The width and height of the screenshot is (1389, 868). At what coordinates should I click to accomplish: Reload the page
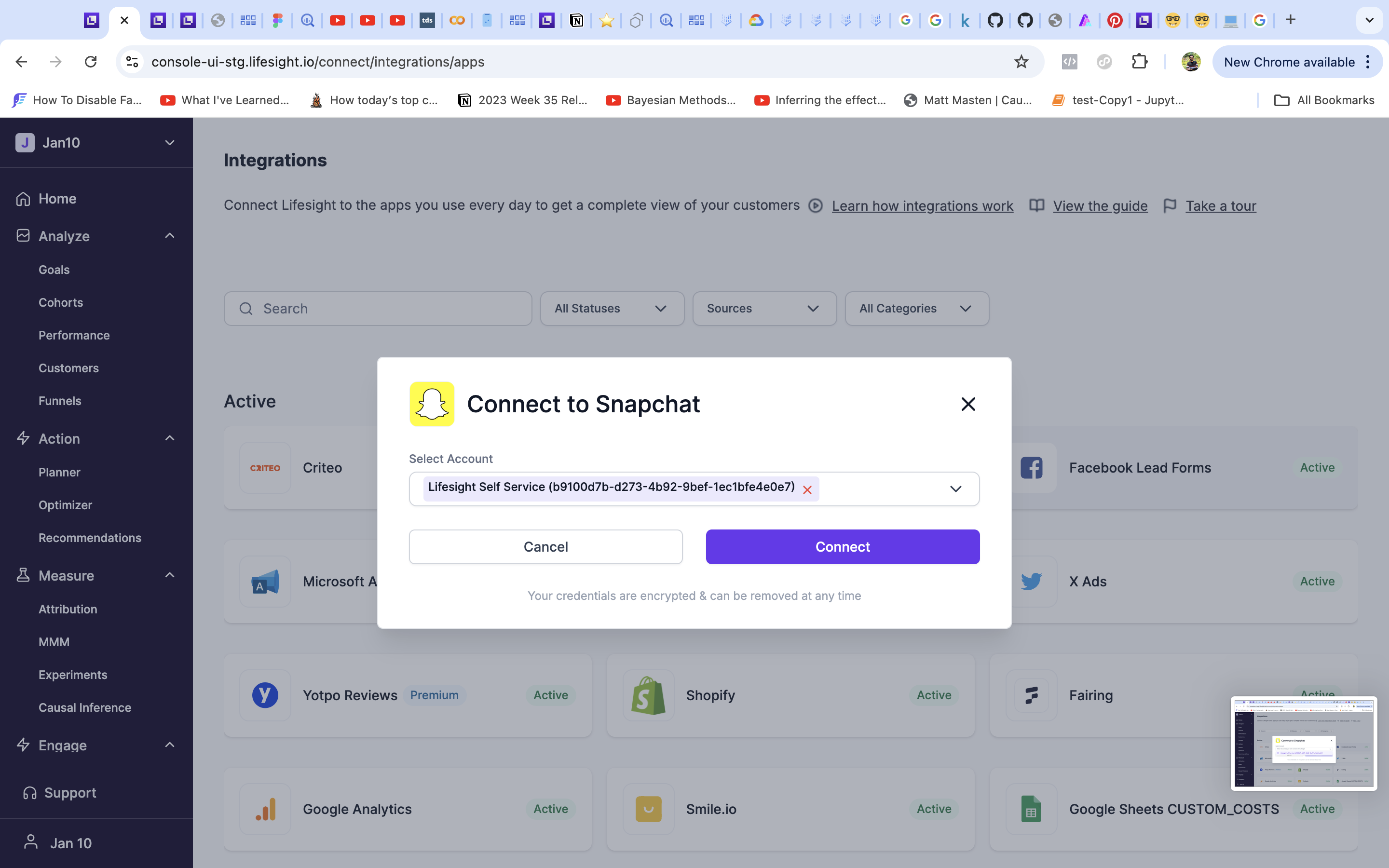[x=91, y=62]
